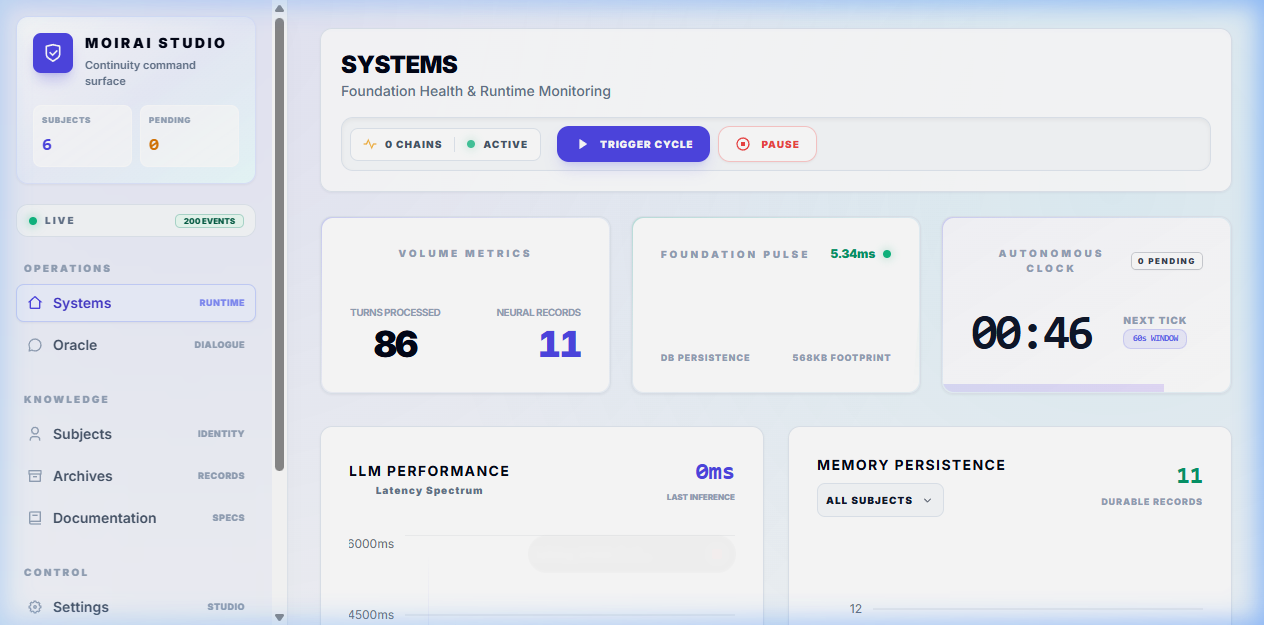Click the green live indicator dot

click(x=33, y=221)
